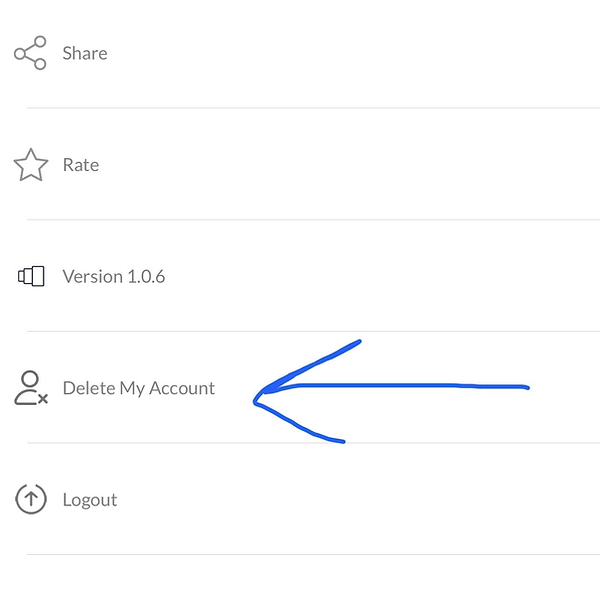Viewport: 600px width, 590px height.
Task: Select the Logout menu entry
Action: pyautogui.click(x=300, y=499)
